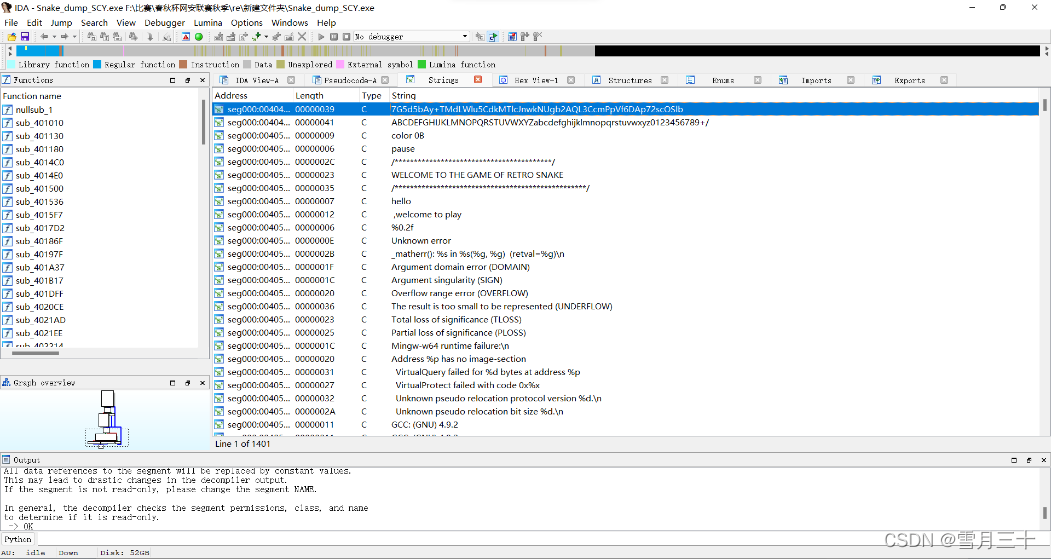Close the Output panel
The width and height of the screenshot is (1051, 559).
pyautogui.click(x=1044, y=460)
